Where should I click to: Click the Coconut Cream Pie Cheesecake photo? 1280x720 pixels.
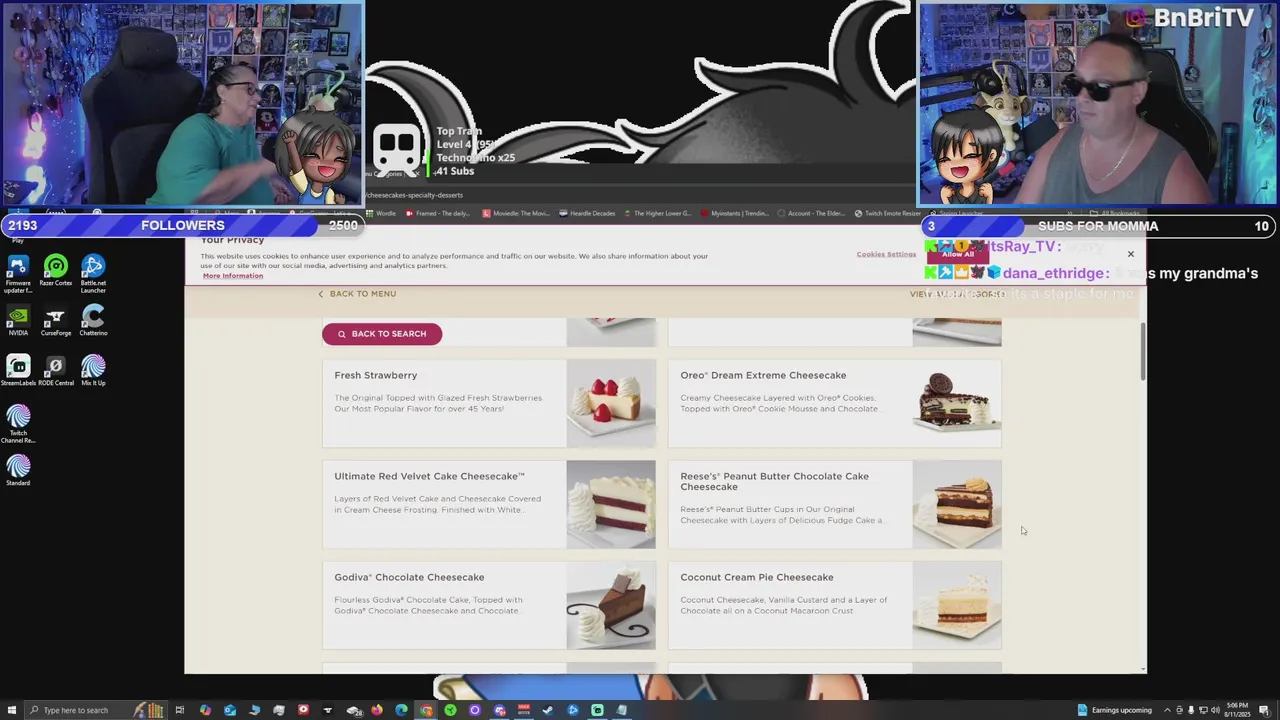(x=957, y=606)
